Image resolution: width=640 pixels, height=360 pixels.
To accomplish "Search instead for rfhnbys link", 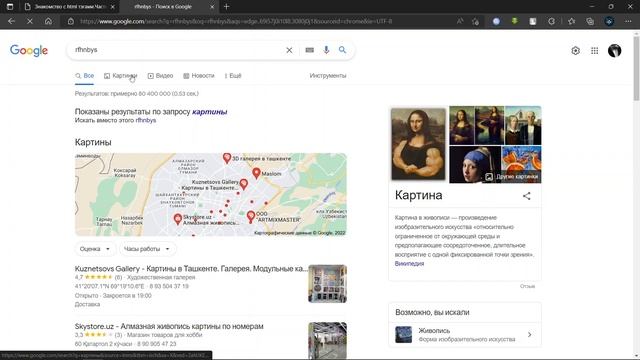I will [146, 120].
